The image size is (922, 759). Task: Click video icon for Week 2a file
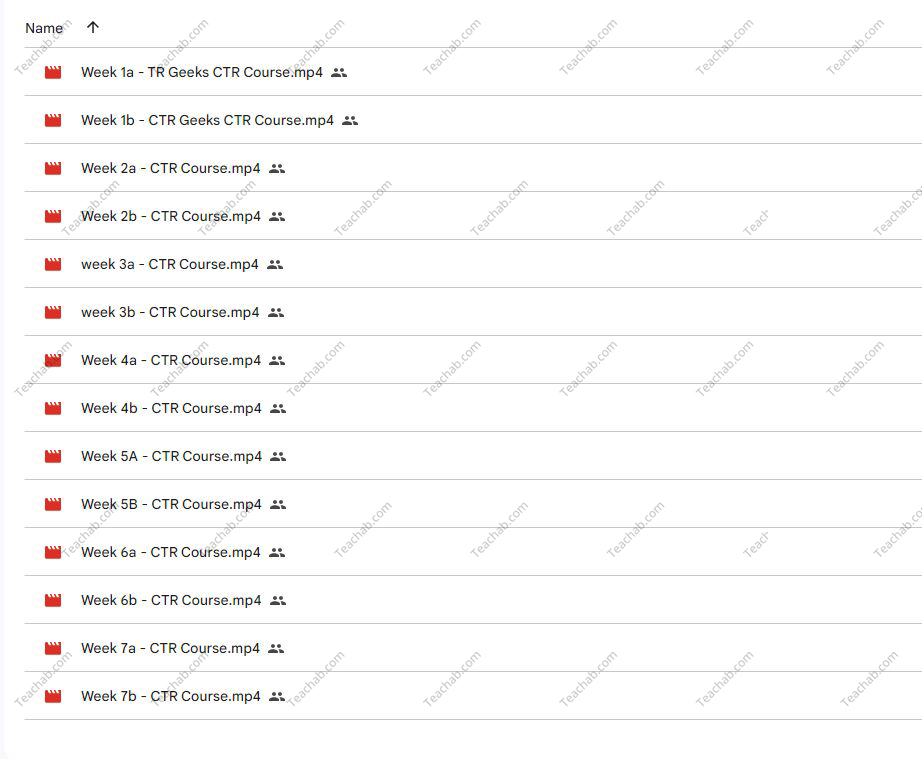(x=53, y=168)
